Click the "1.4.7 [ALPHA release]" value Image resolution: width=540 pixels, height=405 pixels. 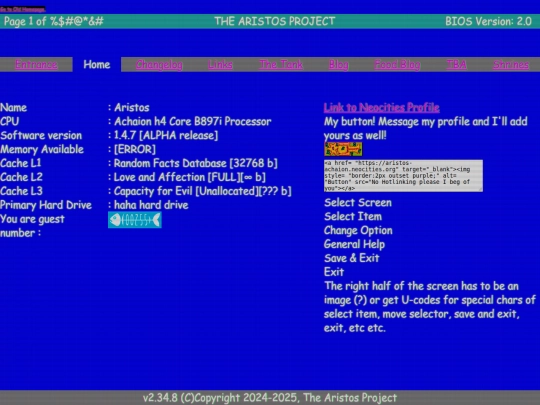click(x=166, y=135)
